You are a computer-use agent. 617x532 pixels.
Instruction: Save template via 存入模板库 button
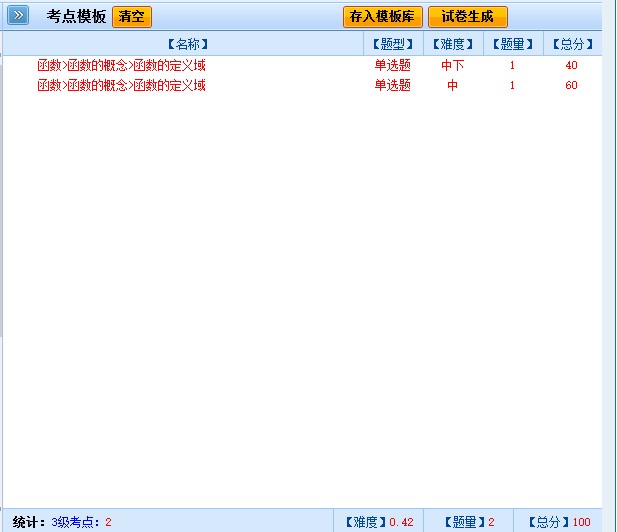382,17
